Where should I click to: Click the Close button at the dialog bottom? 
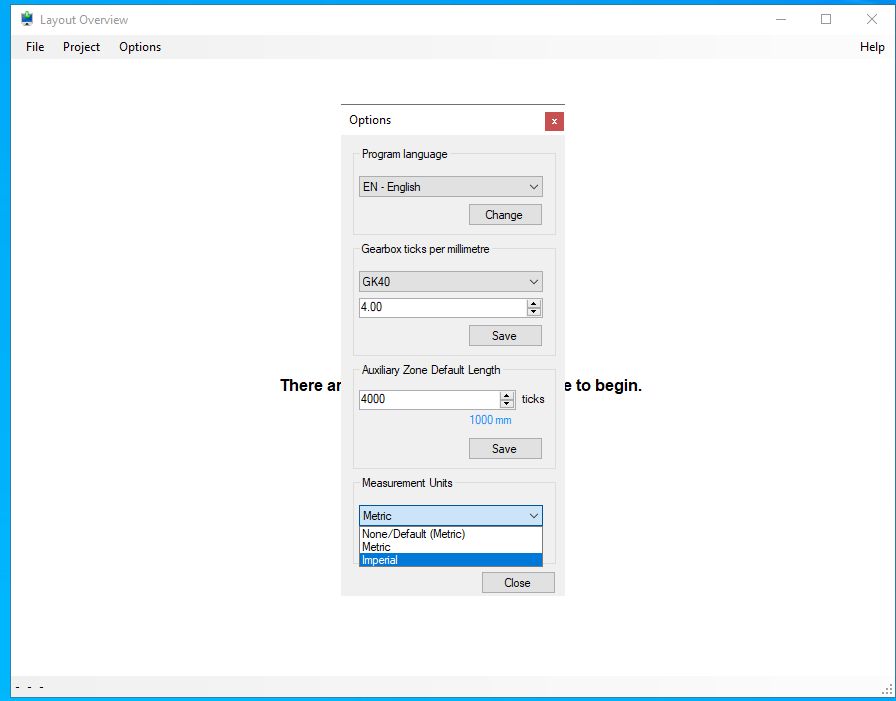(x=517, y=582)
